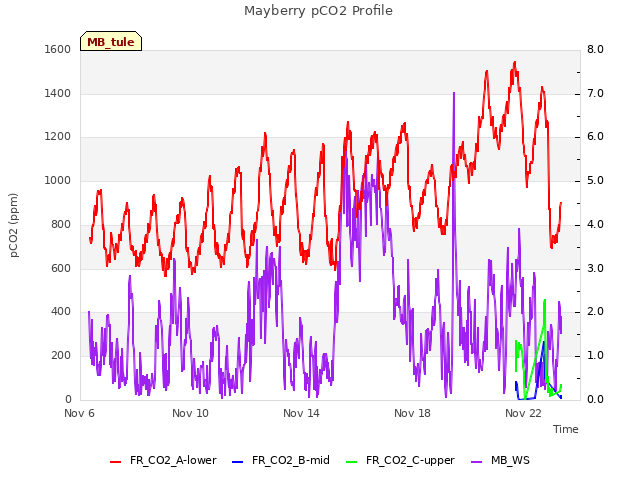Click the Nov 18 x-axis tick label
Viewport: 640px width, 480px height.
pos(412,413)
